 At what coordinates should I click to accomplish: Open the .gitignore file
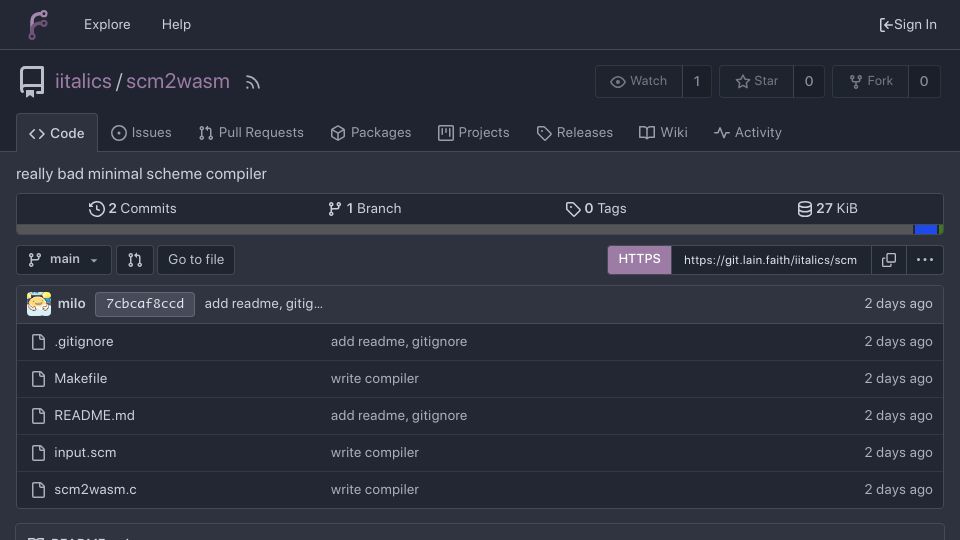click(x=84, y=342)
